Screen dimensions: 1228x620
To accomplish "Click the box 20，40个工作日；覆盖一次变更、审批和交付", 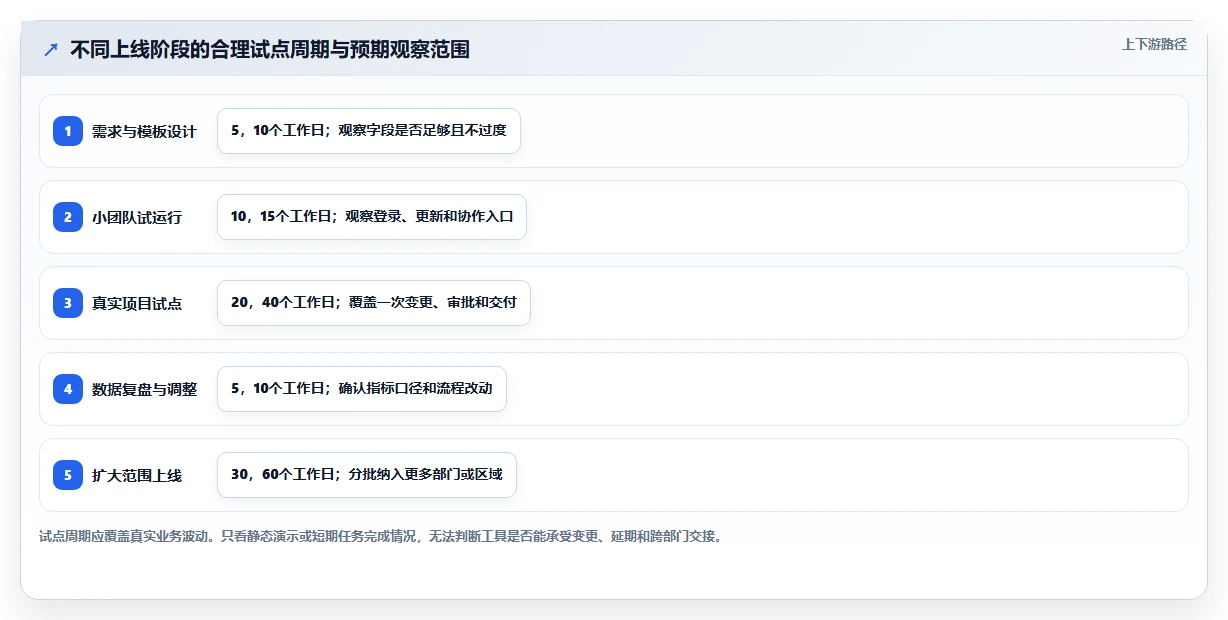I will coord(374,303).
